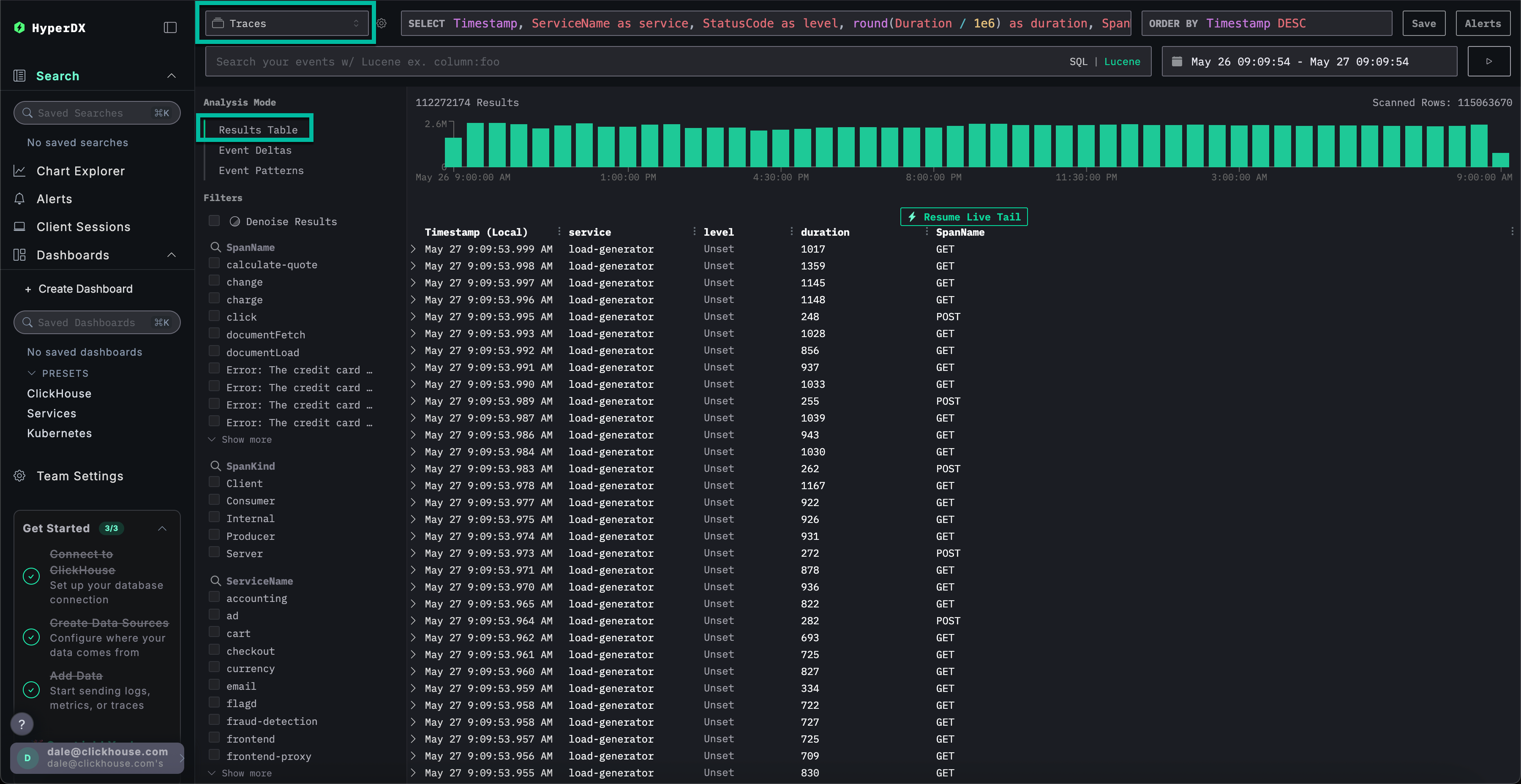Click the source settings gear icon
1521x784 pixels.
pyautogui.click(x=382, y=24)
